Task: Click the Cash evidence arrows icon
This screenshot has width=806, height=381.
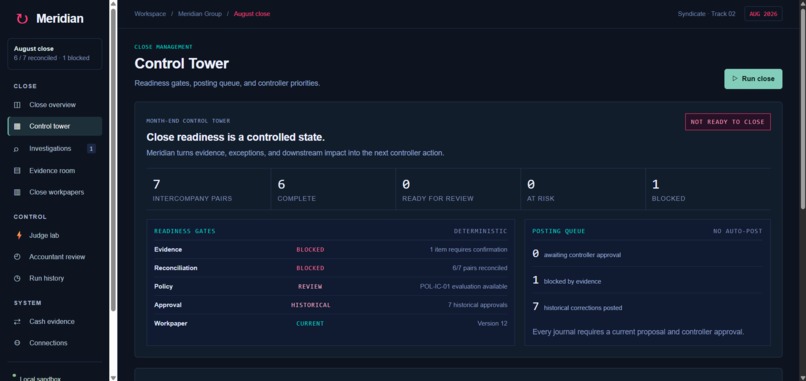Action: (17, 322)
